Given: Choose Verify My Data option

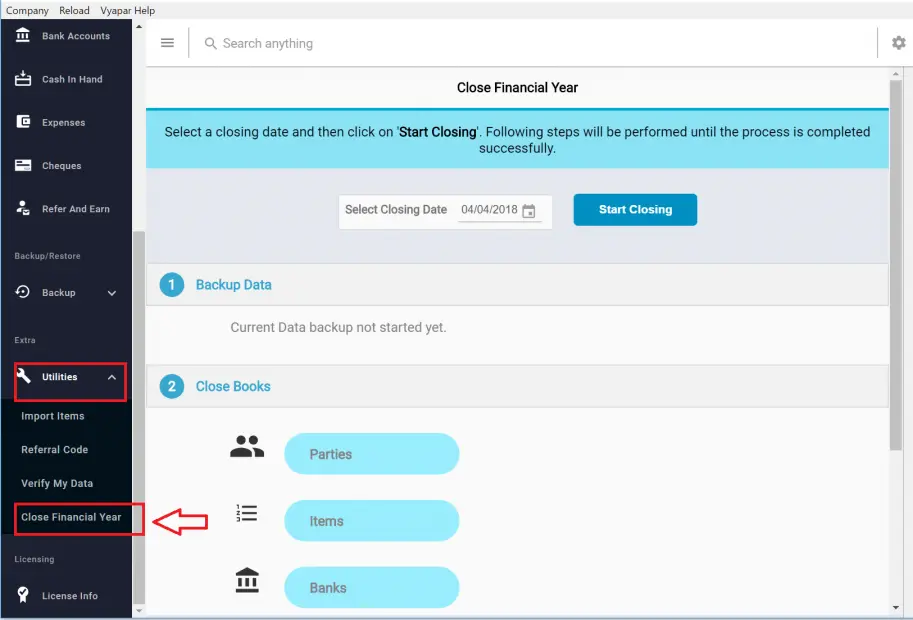Looking at the screenshot, I should point(57,483).
